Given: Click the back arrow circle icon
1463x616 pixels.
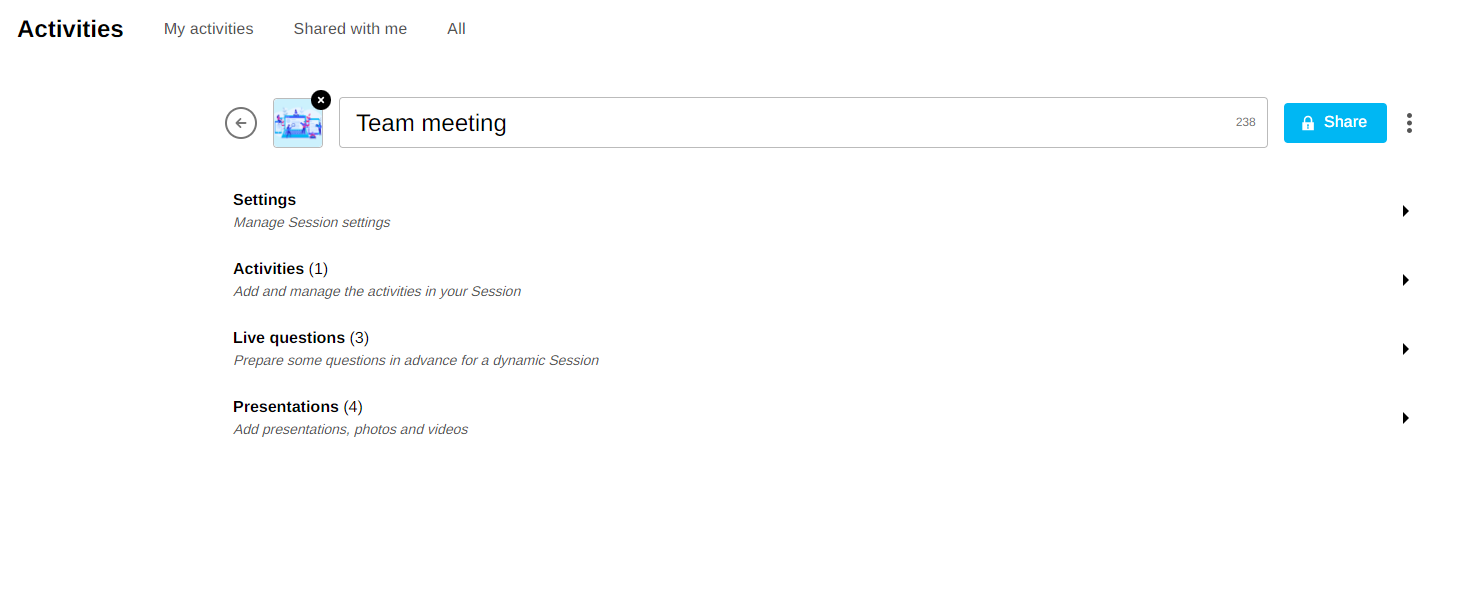Looking at the screenshot, I should coord(241,123).
